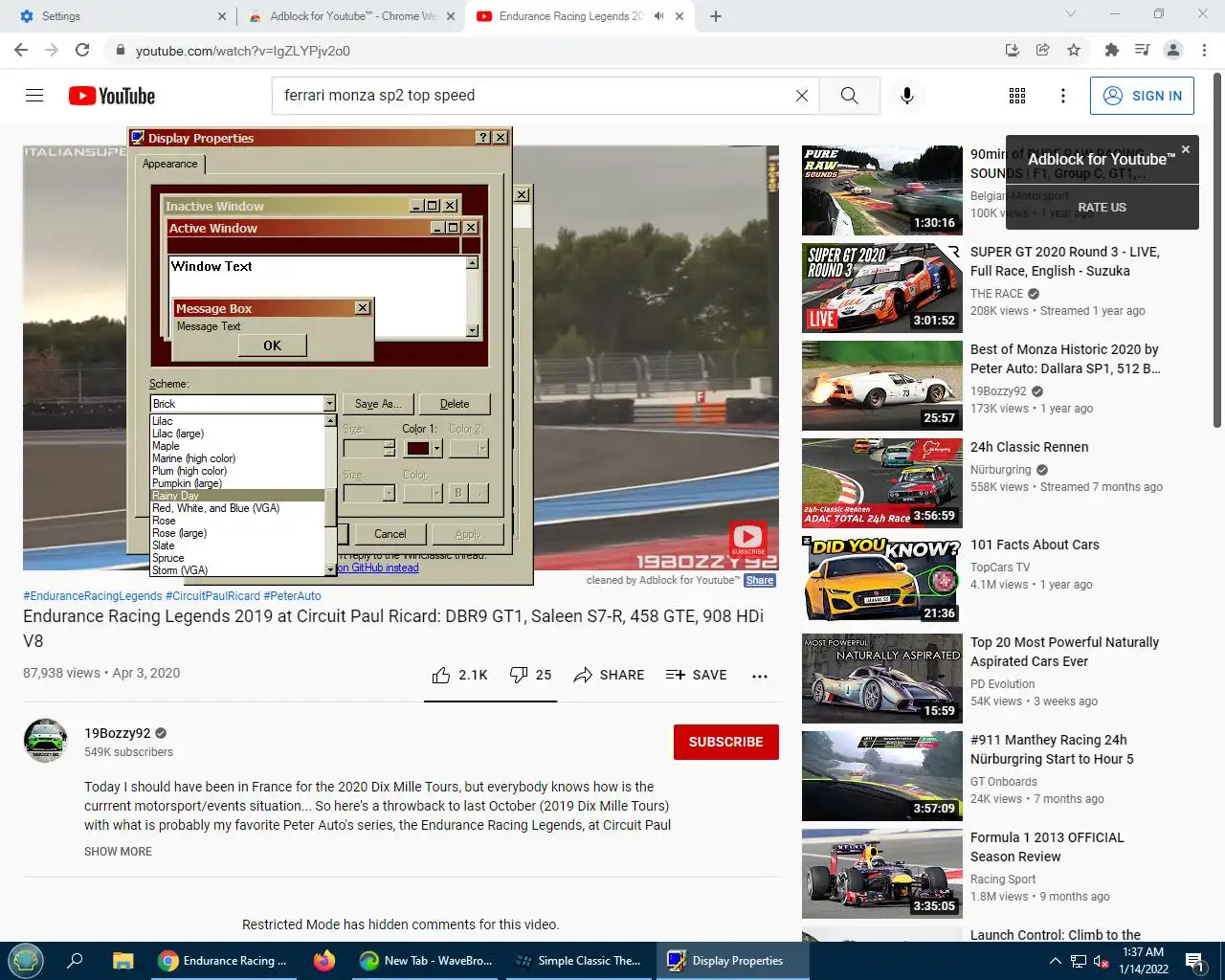This screenshot has width=1225, height=980.
Task: Expand description with SHOW MORE
Action: click(118, 852)
